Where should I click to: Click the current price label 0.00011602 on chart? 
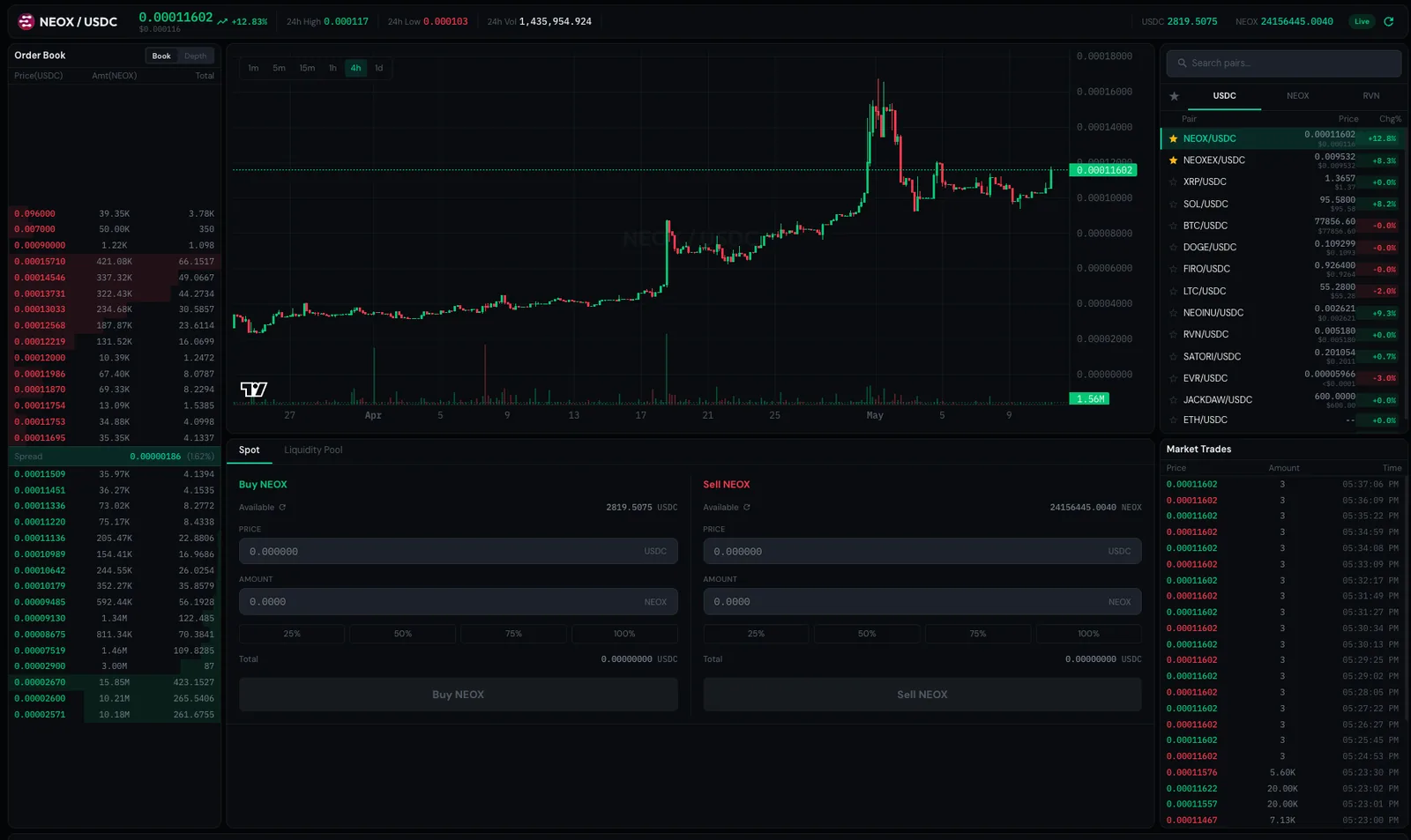coord(1103,170)
